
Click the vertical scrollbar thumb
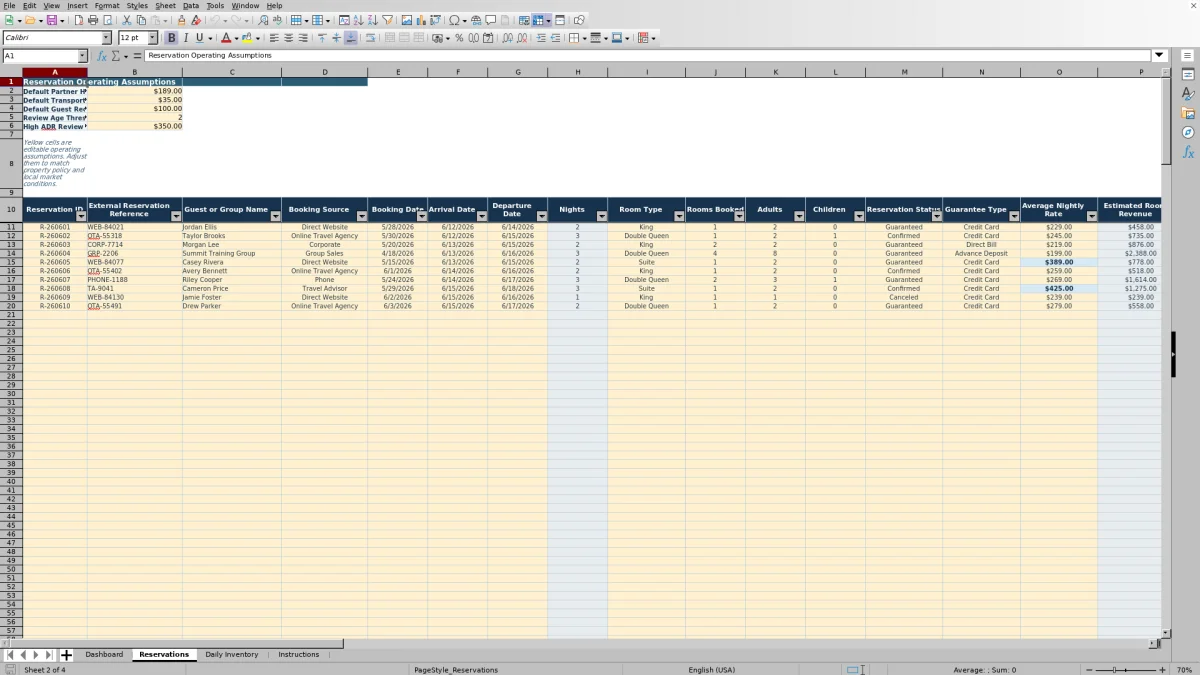coord(1166,121)
